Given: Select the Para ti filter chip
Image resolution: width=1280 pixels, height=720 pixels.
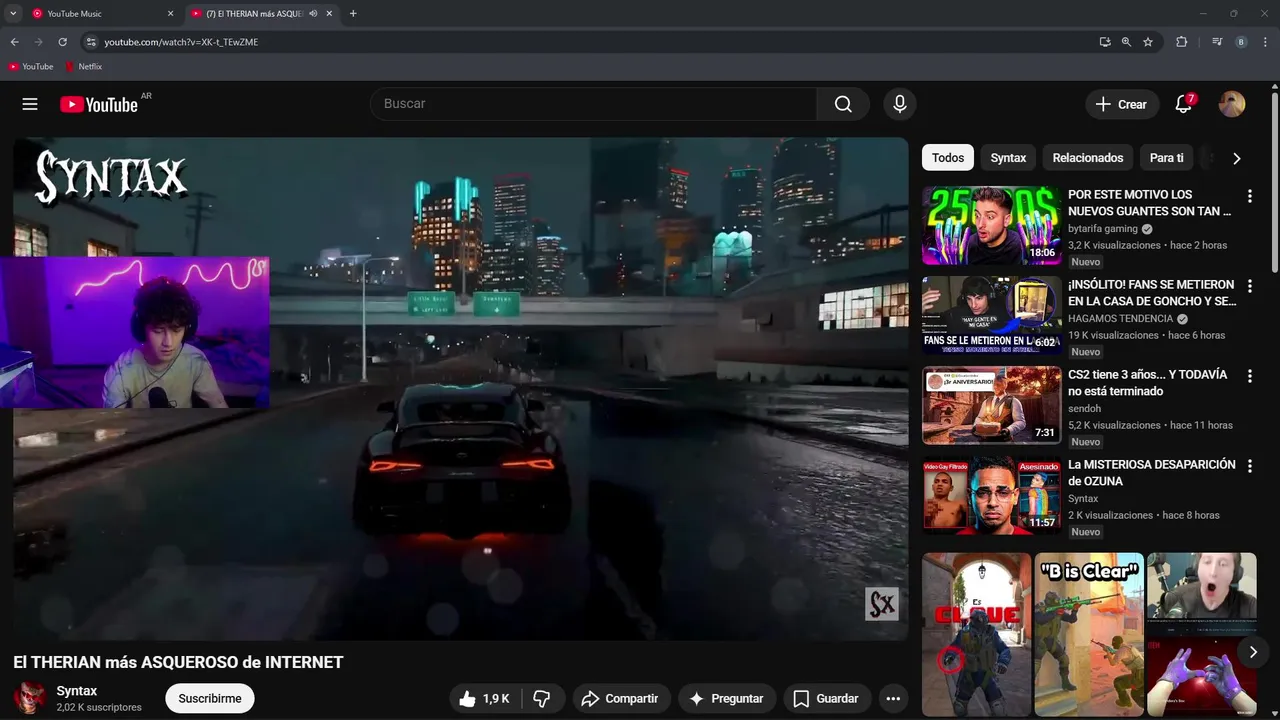Looking at the screenshot, I should [1166, 158].
